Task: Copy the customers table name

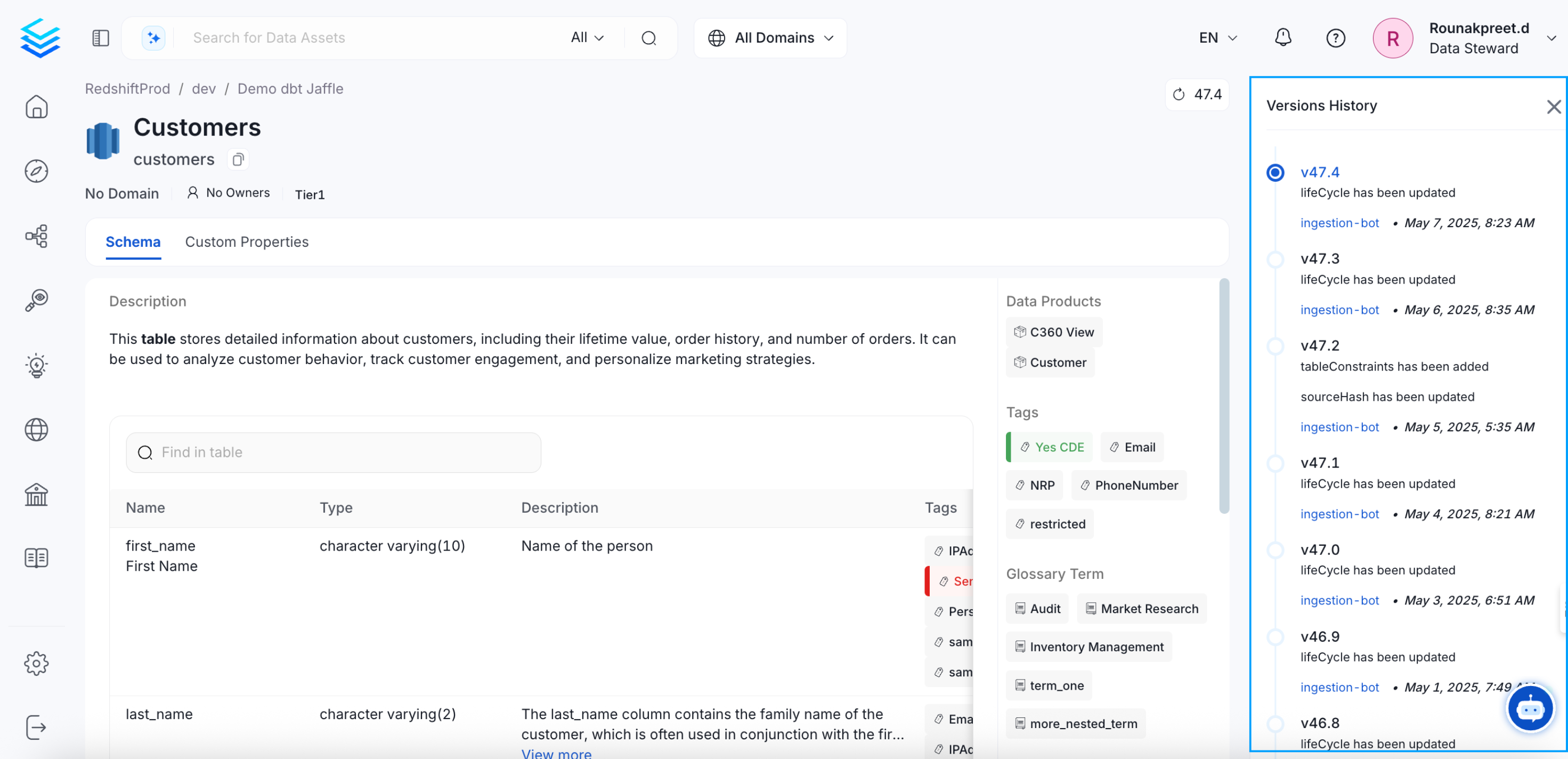Action: point(238,159)
